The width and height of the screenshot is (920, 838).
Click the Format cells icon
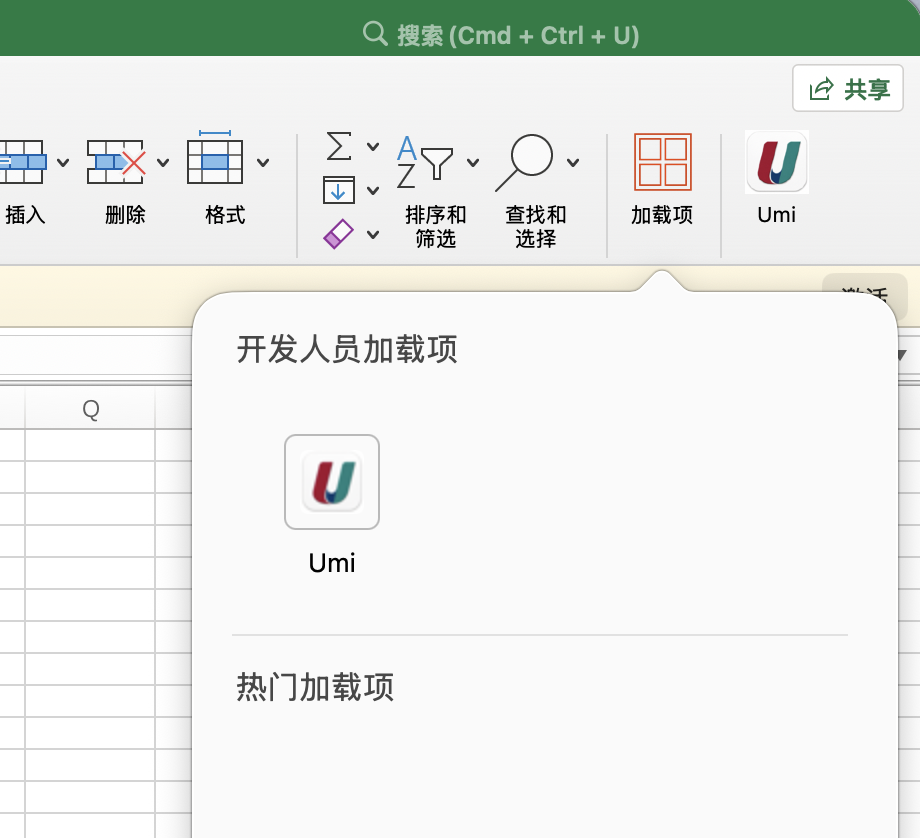point(215,157)
